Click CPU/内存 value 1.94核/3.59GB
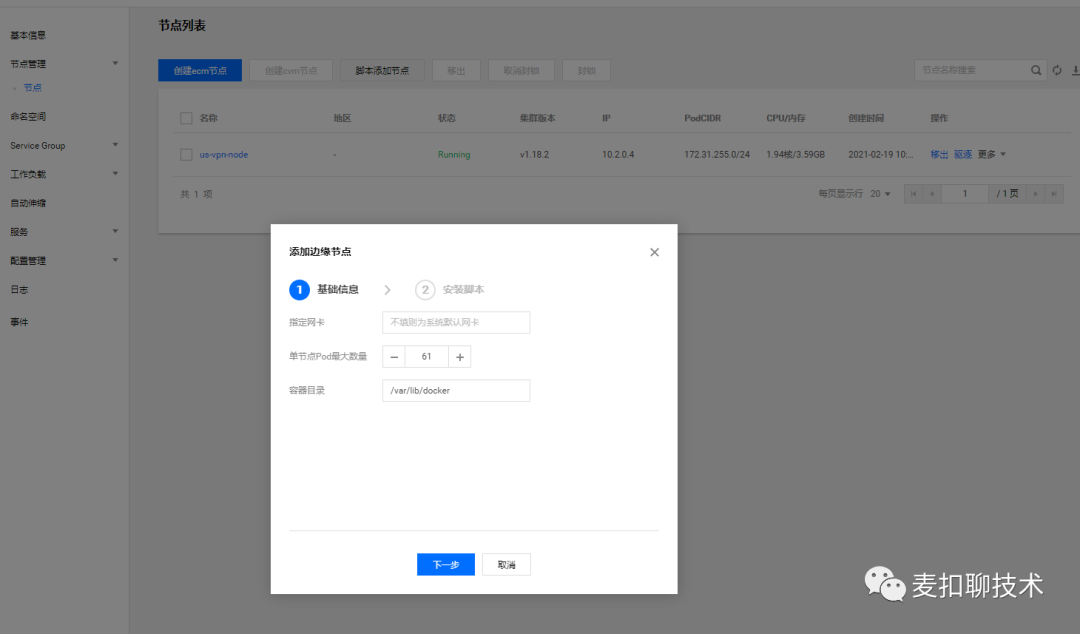 pos(796,154)
